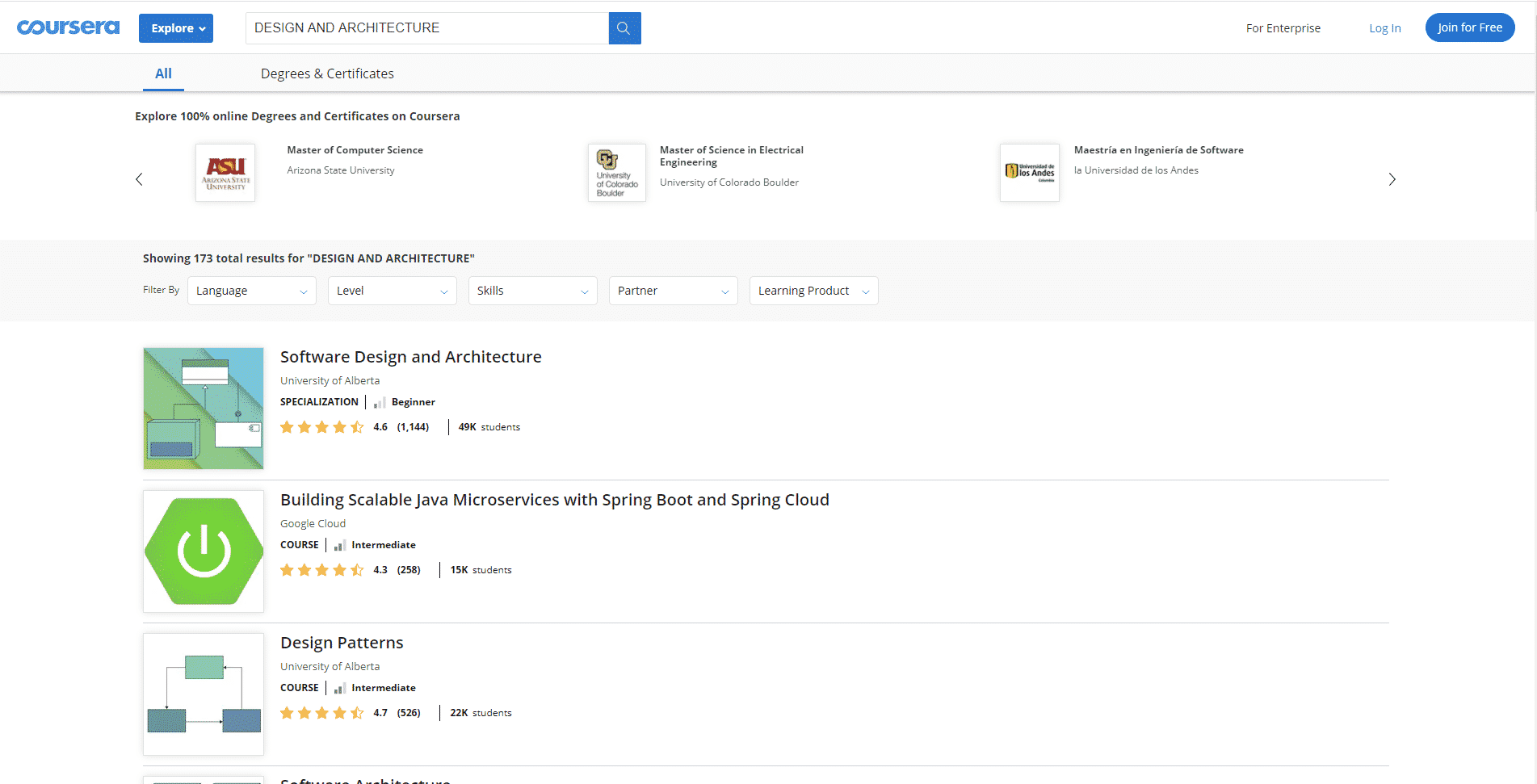The height and width of the screenshot is (784, 1537).
Task: Open Master of Science in Electrical Engineering
Action: point(732,156)
